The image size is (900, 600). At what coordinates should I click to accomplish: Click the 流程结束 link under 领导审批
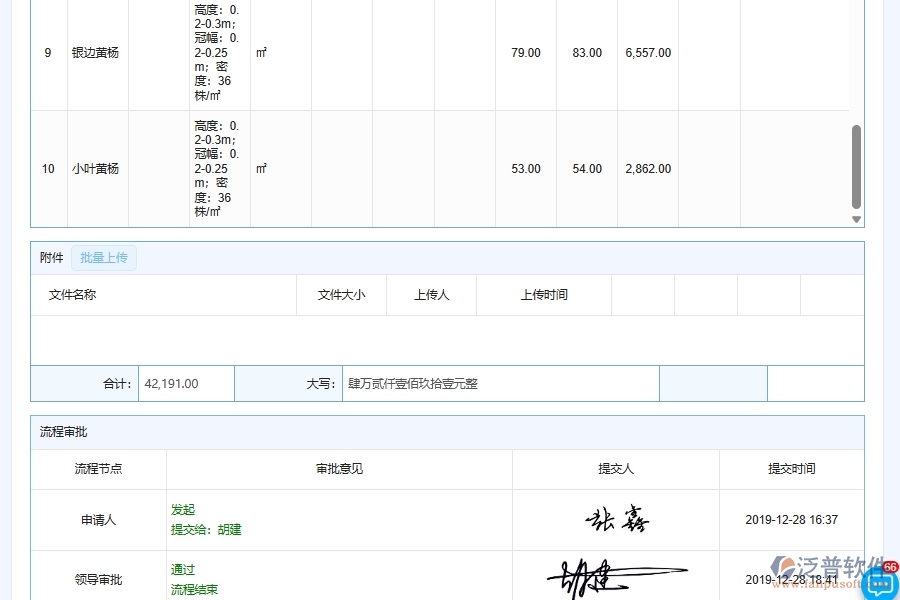point(195,589)
